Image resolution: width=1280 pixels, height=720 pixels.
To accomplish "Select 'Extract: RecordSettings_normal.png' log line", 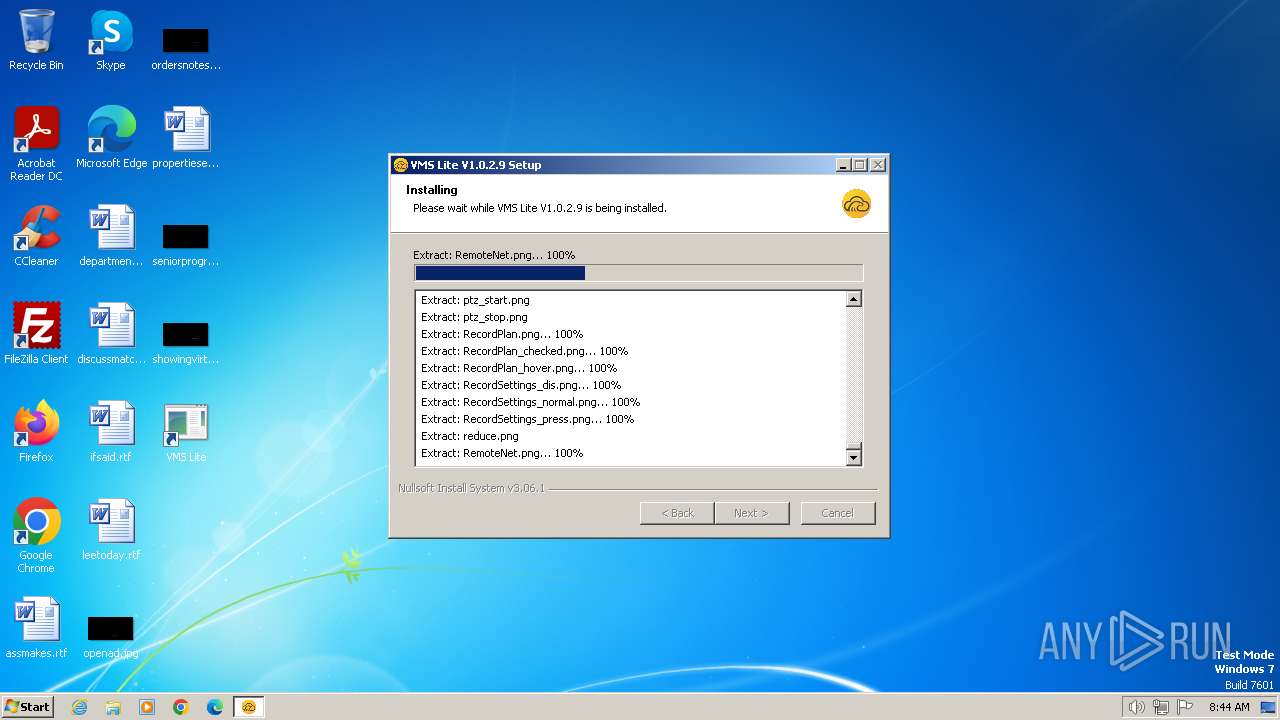I will click(530, 402).
